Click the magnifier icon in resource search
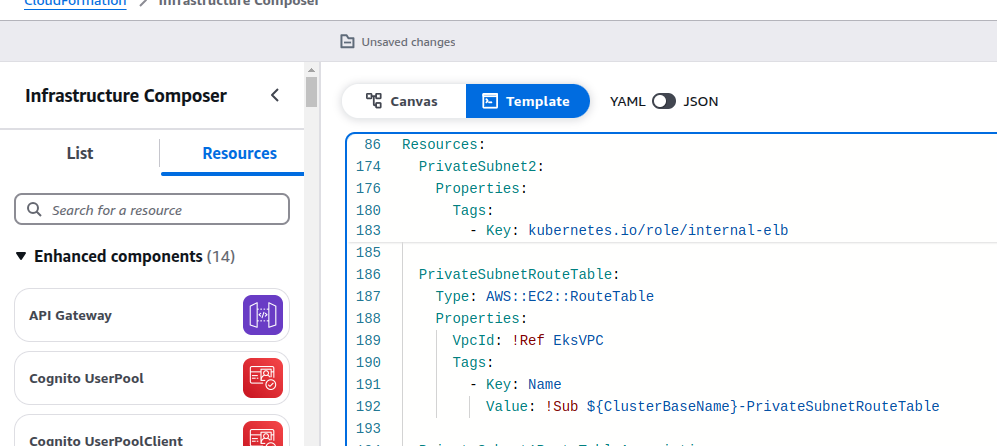 click(35, 210)
